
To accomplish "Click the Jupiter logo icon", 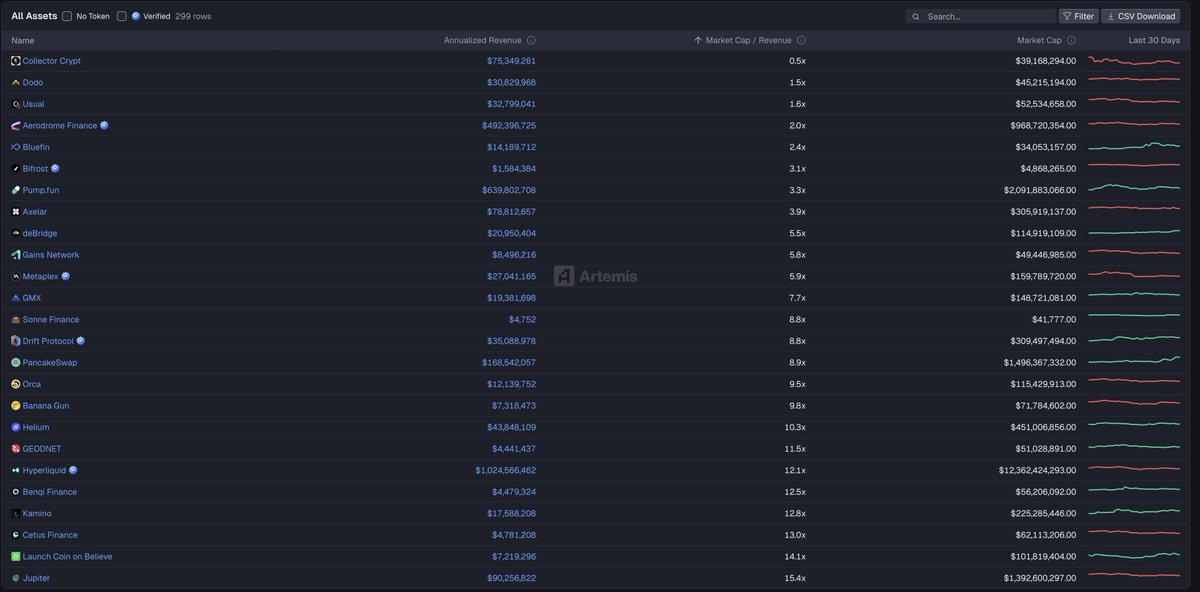I will [15, 578].
